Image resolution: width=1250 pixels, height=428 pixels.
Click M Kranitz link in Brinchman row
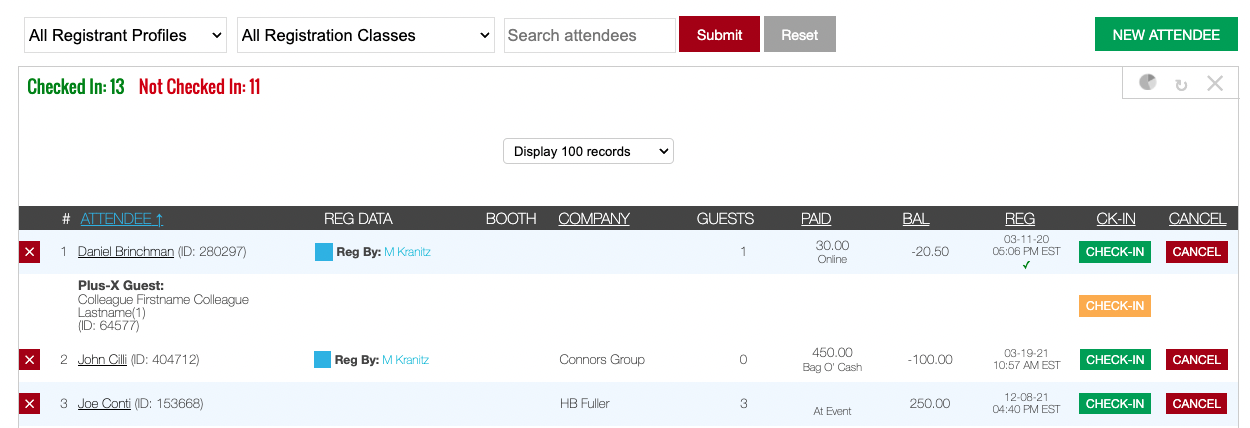(407, 252)
